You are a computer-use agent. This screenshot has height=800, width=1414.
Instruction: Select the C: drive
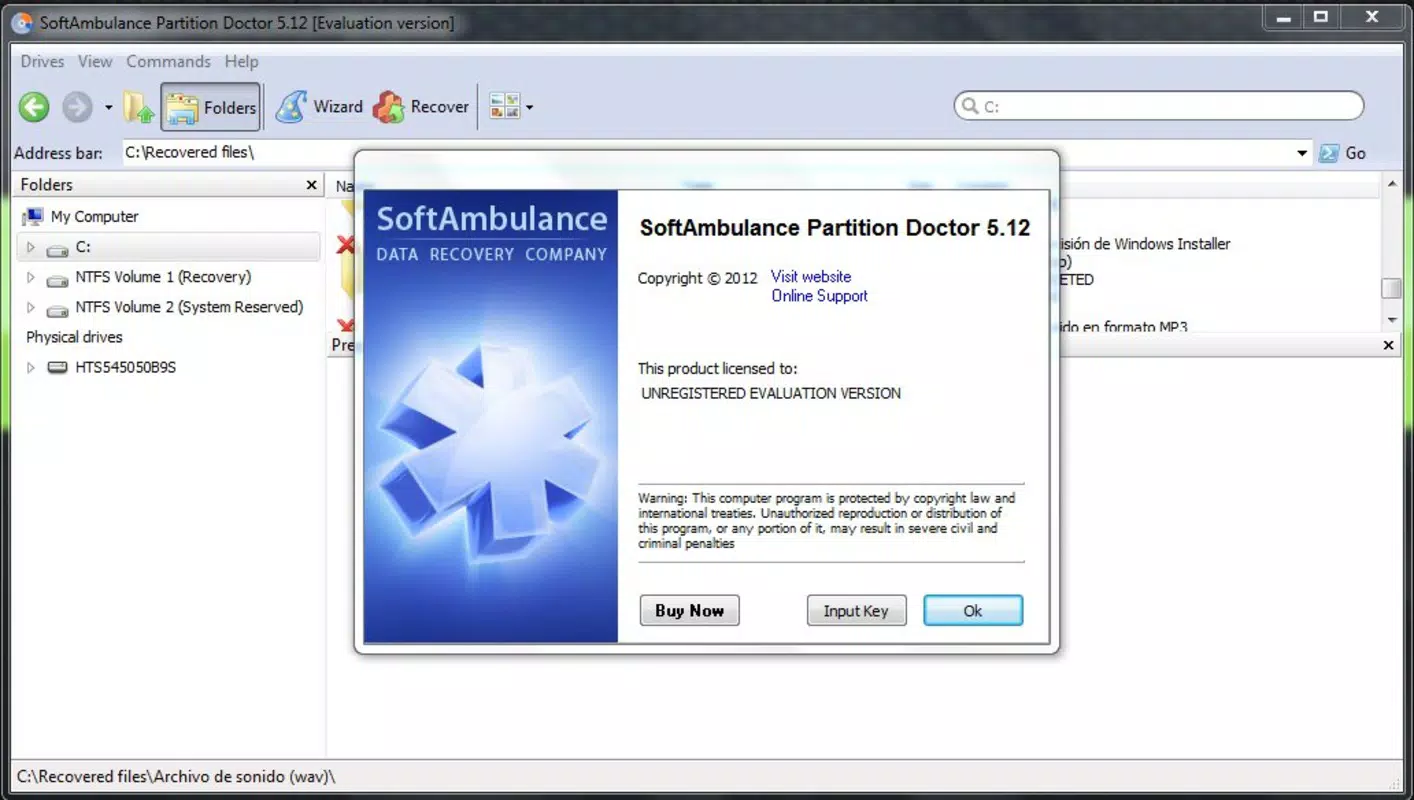83,247
